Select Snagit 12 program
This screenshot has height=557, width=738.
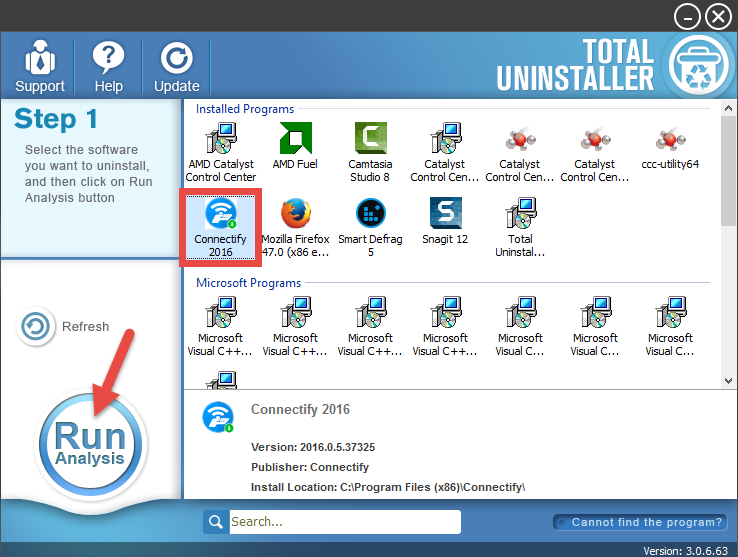pos(445,221)
